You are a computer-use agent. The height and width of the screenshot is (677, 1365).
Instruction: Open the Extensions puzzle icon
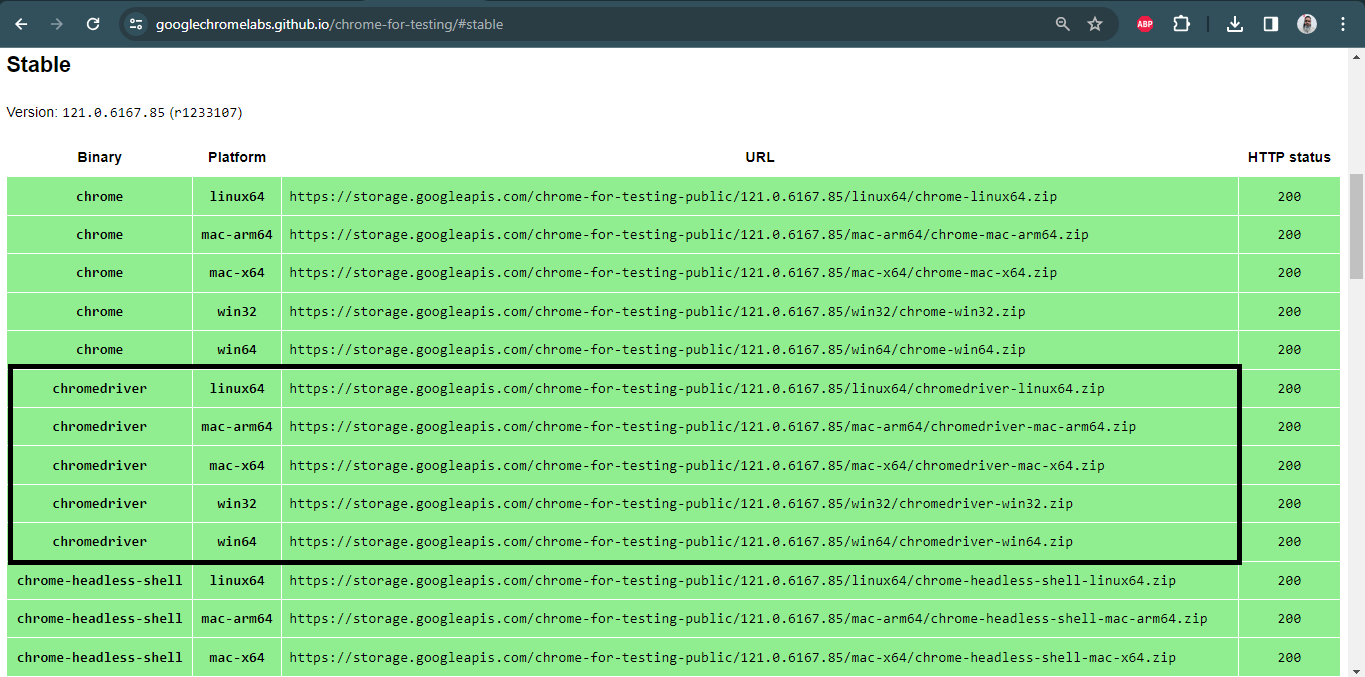coord(1181,24)
